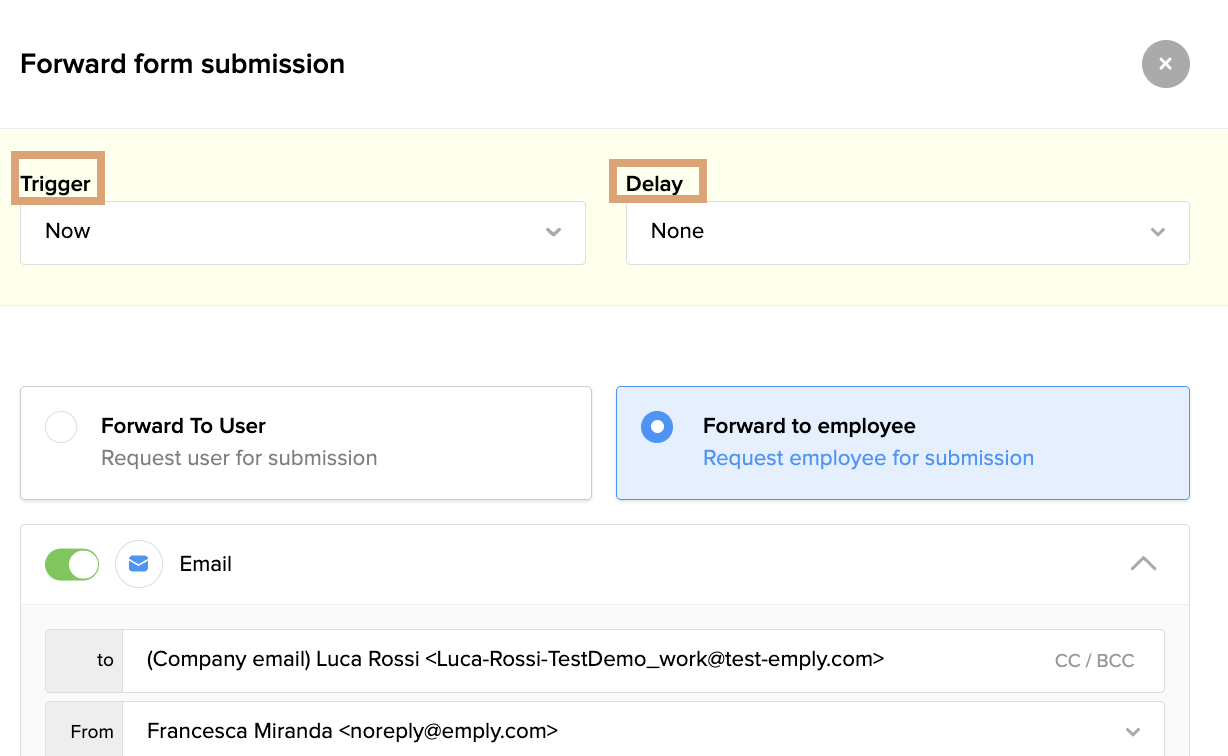Image resolution: width=1228 pixels, height=756 pixels.
Task: Select the Forward to employee radio button
Action: (x=657, y=427)
